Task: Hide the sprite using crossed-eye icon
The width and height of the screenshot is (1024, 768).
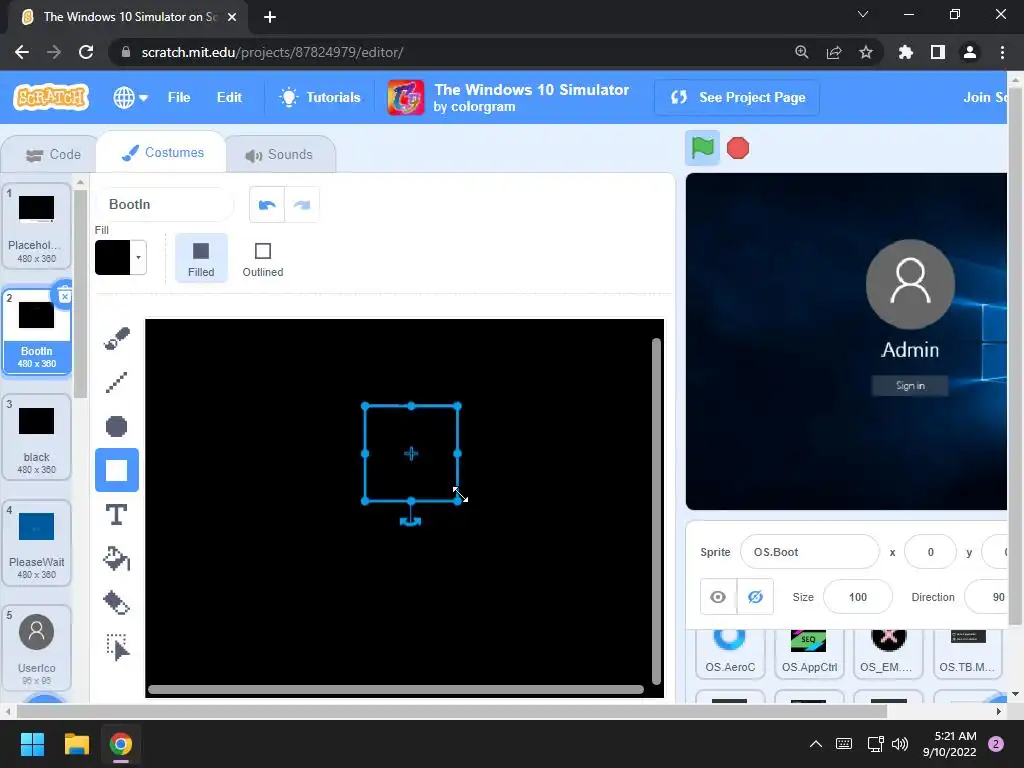Action: point(755,597)
